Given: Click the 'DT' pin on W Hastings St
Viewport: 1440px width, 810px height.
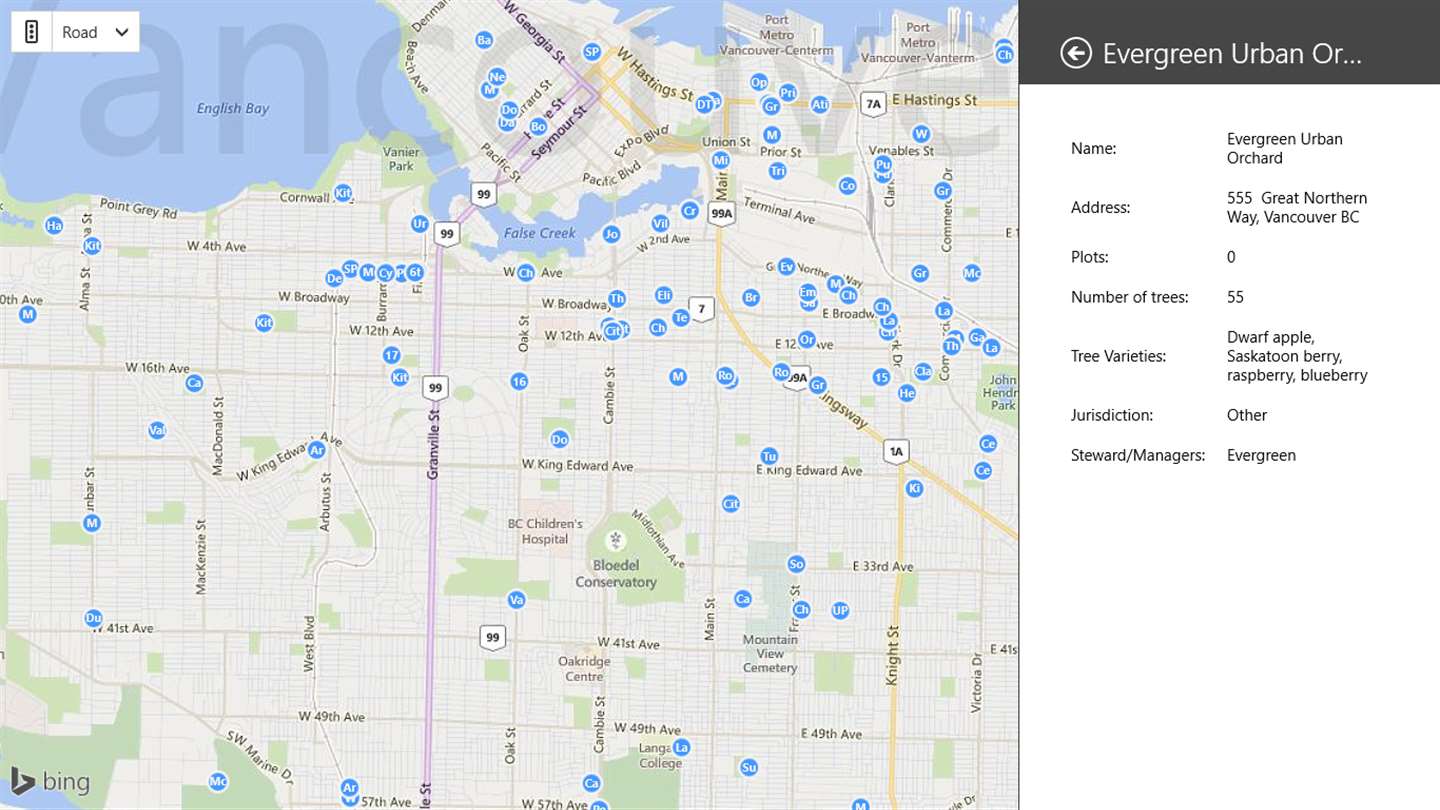Looking at the screenshot, I should (704, 104).
